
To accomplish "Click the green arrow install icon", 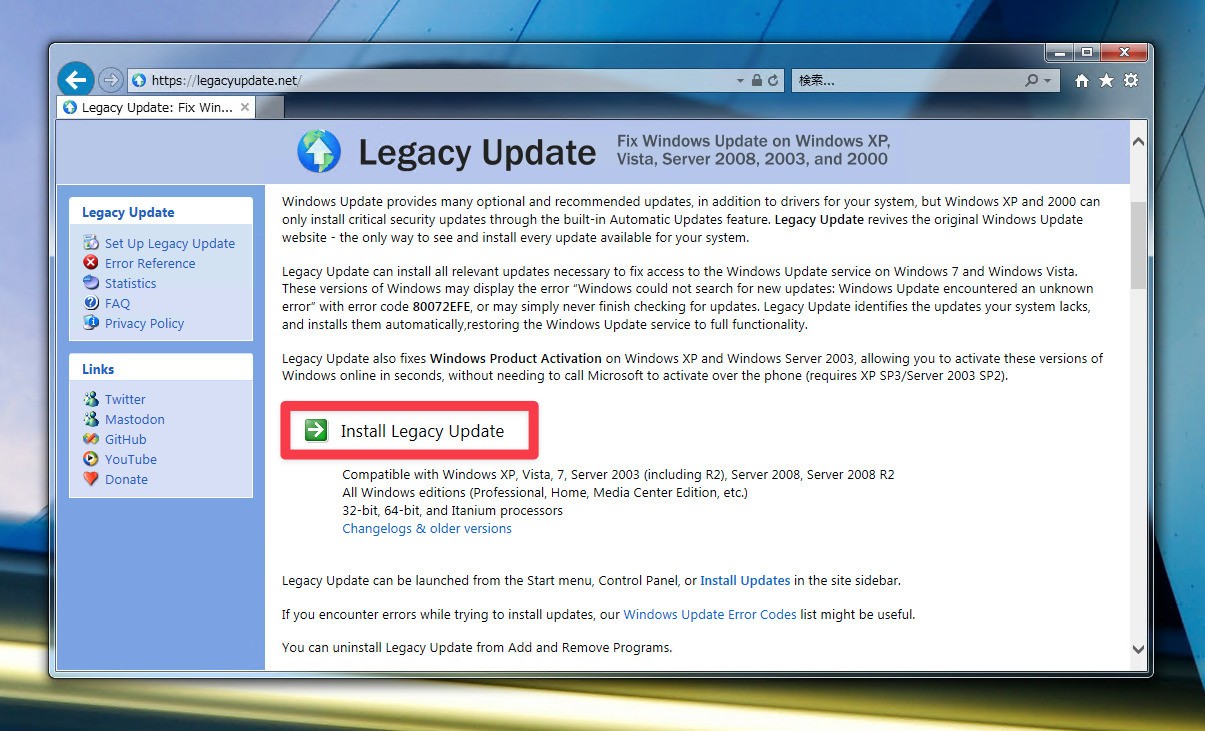I will [316, 430].
